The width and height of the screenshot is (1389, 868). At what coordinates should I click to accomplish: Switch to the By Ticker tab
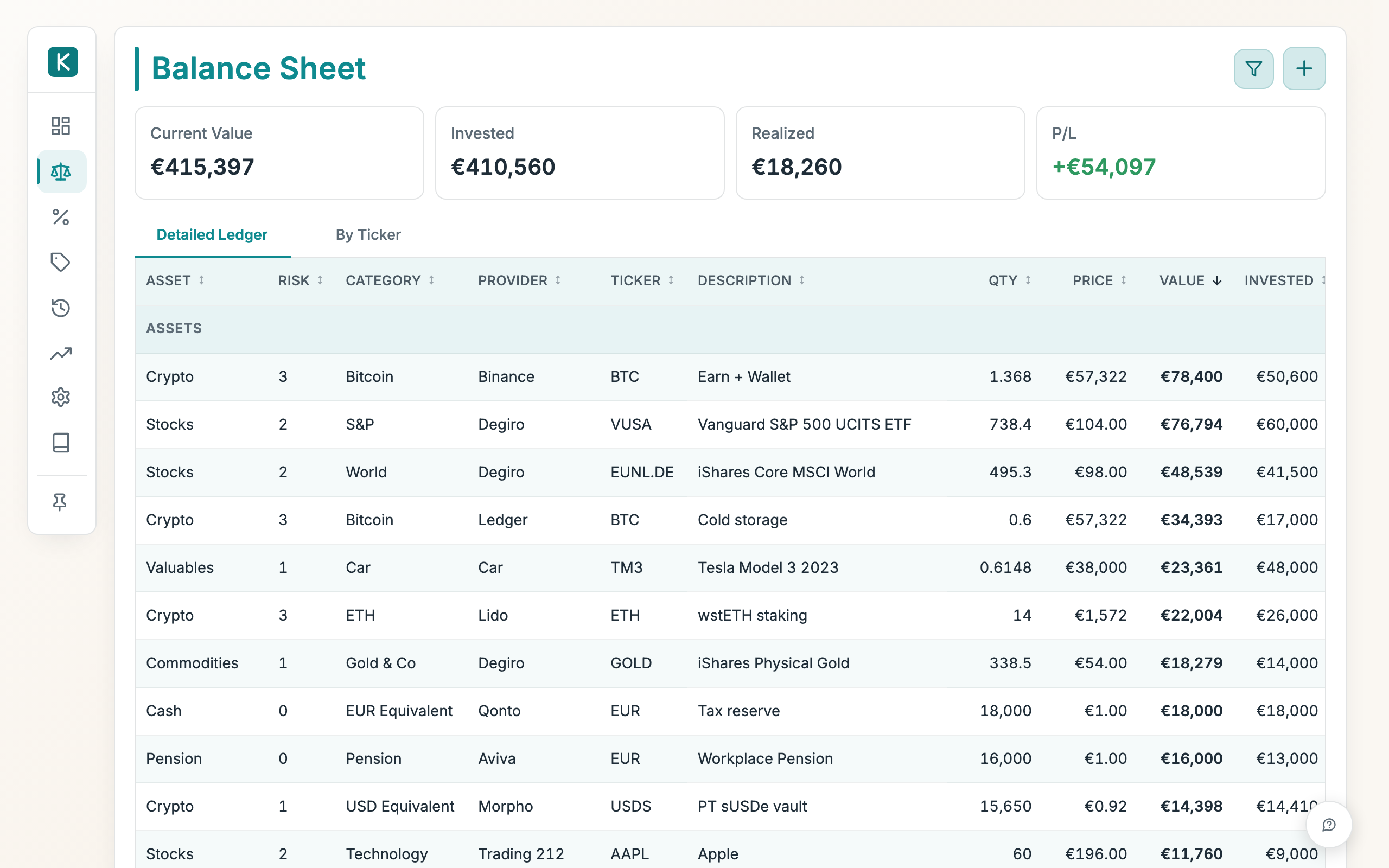368,235
